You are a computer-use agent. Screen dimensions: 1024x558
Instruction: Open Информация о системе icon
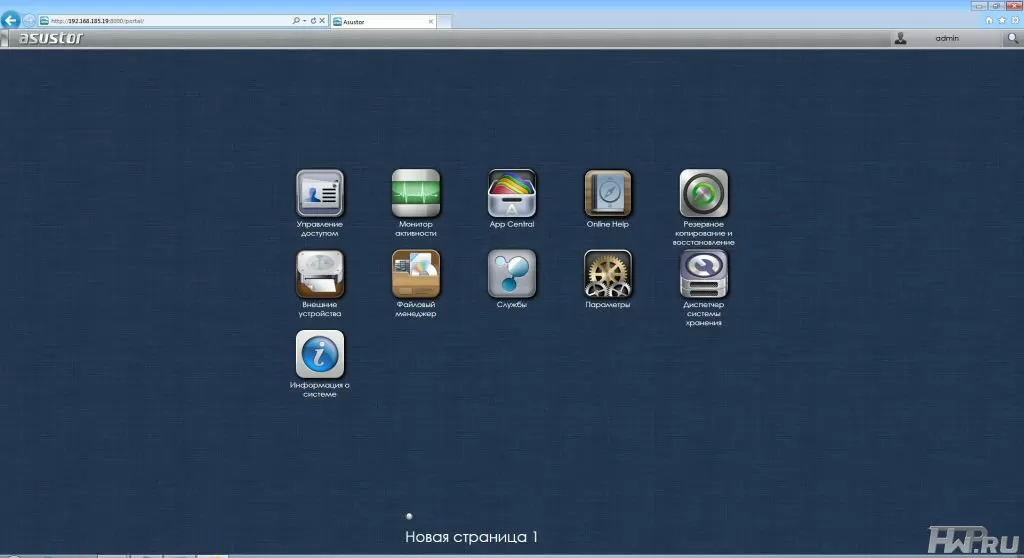point(319,354)
